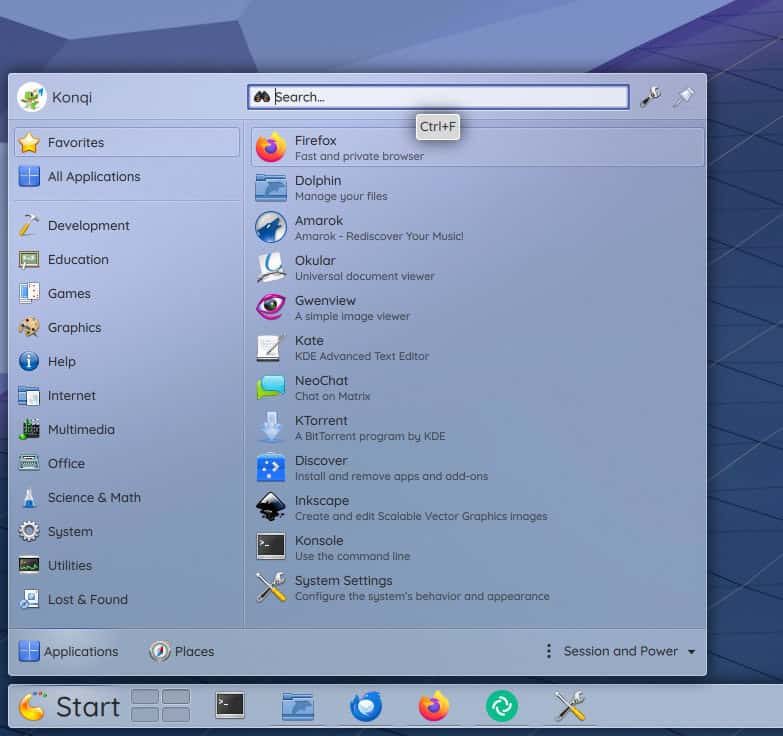Viewport: 783px width, 736px height.
Task: Switch to the Places tab
Action: pyautogui.click(x=181, y=651)
